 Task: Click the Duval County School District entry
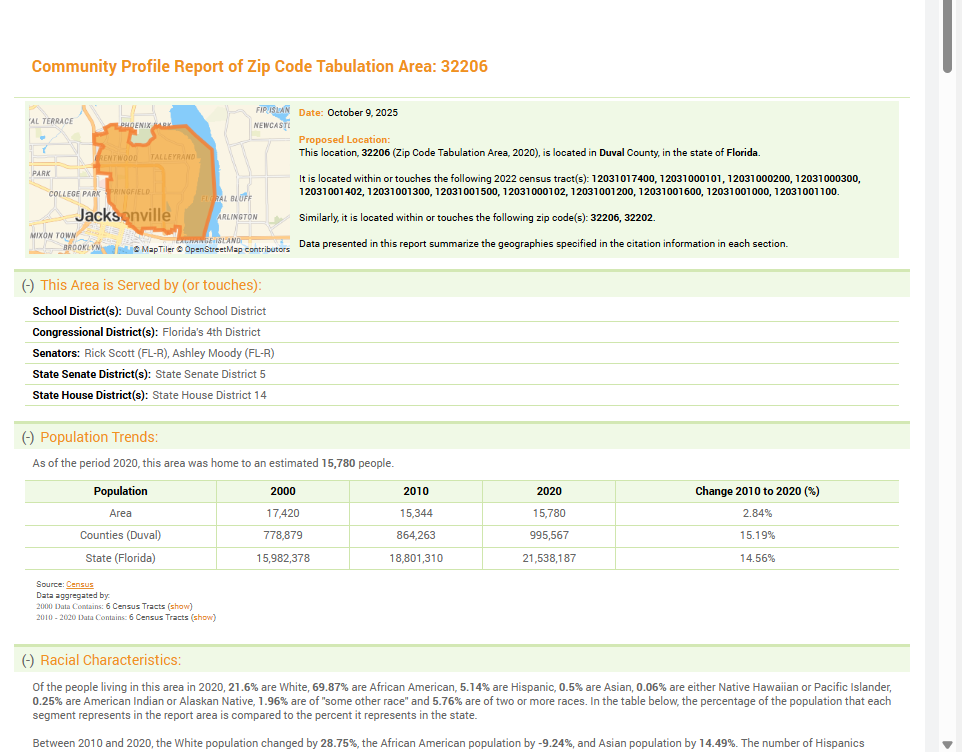(196, 311)
